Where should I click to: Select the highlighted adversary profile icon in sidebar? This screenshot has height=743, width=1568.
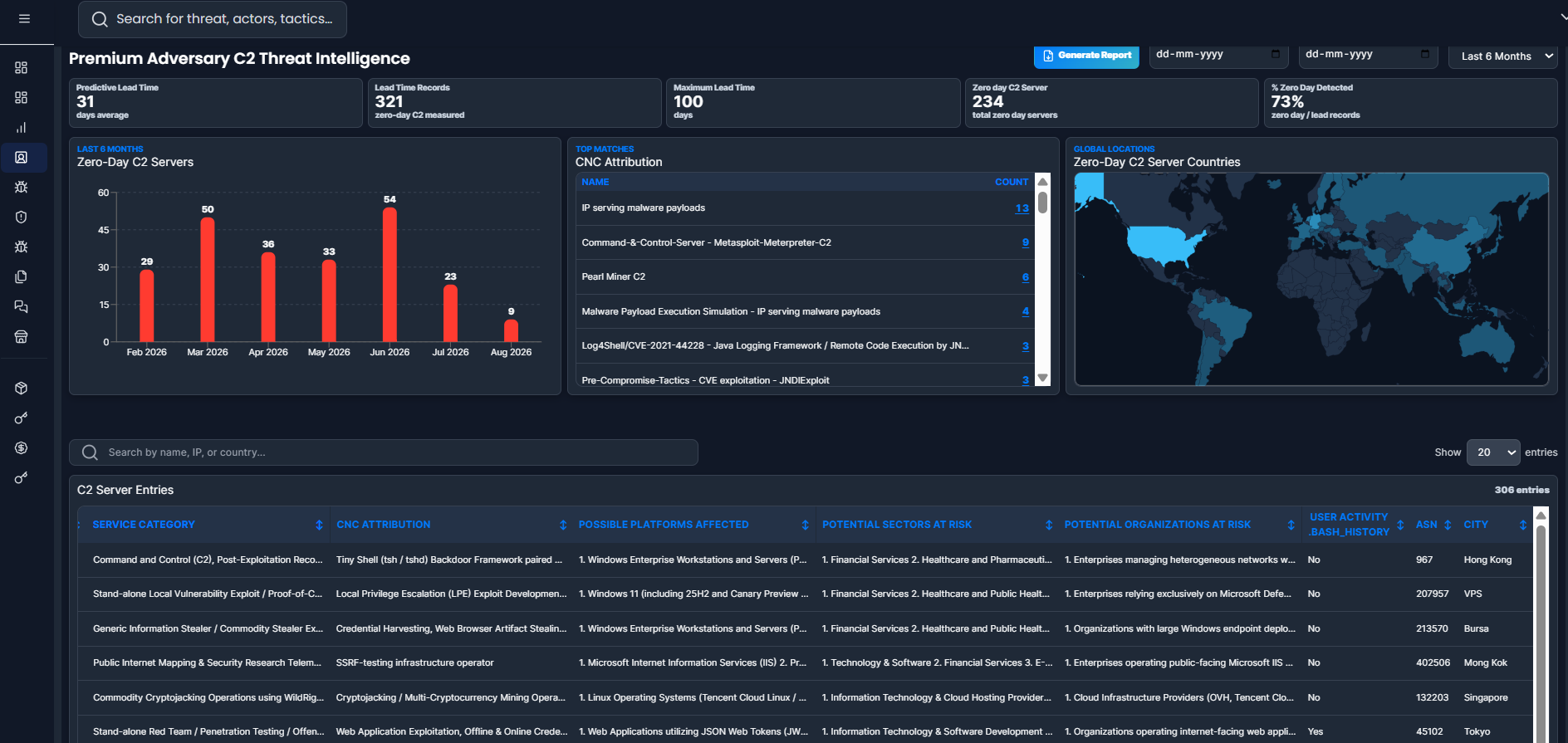[22, 157]
